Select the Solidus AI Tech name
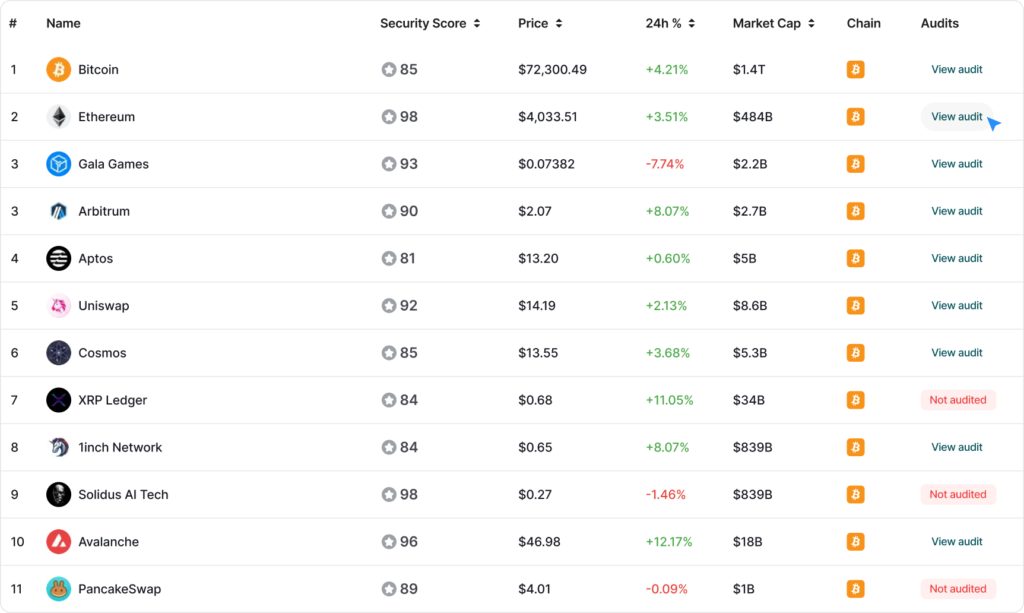The height and width of the screenshot is (613, 1024). (x=123, y=495)
